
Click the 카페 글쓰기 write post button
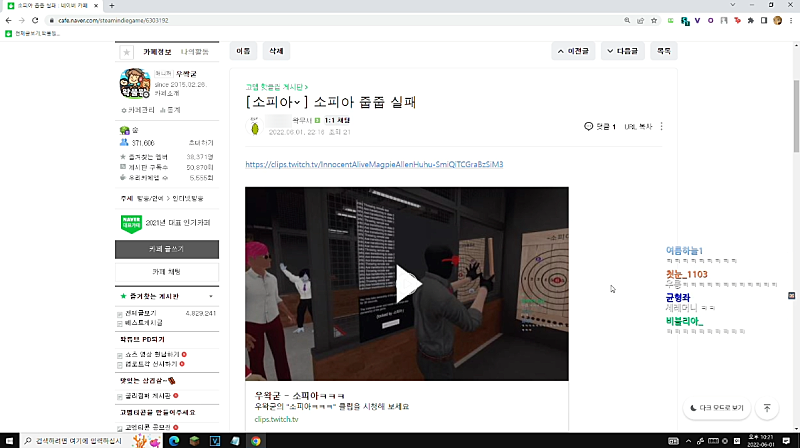167,249
